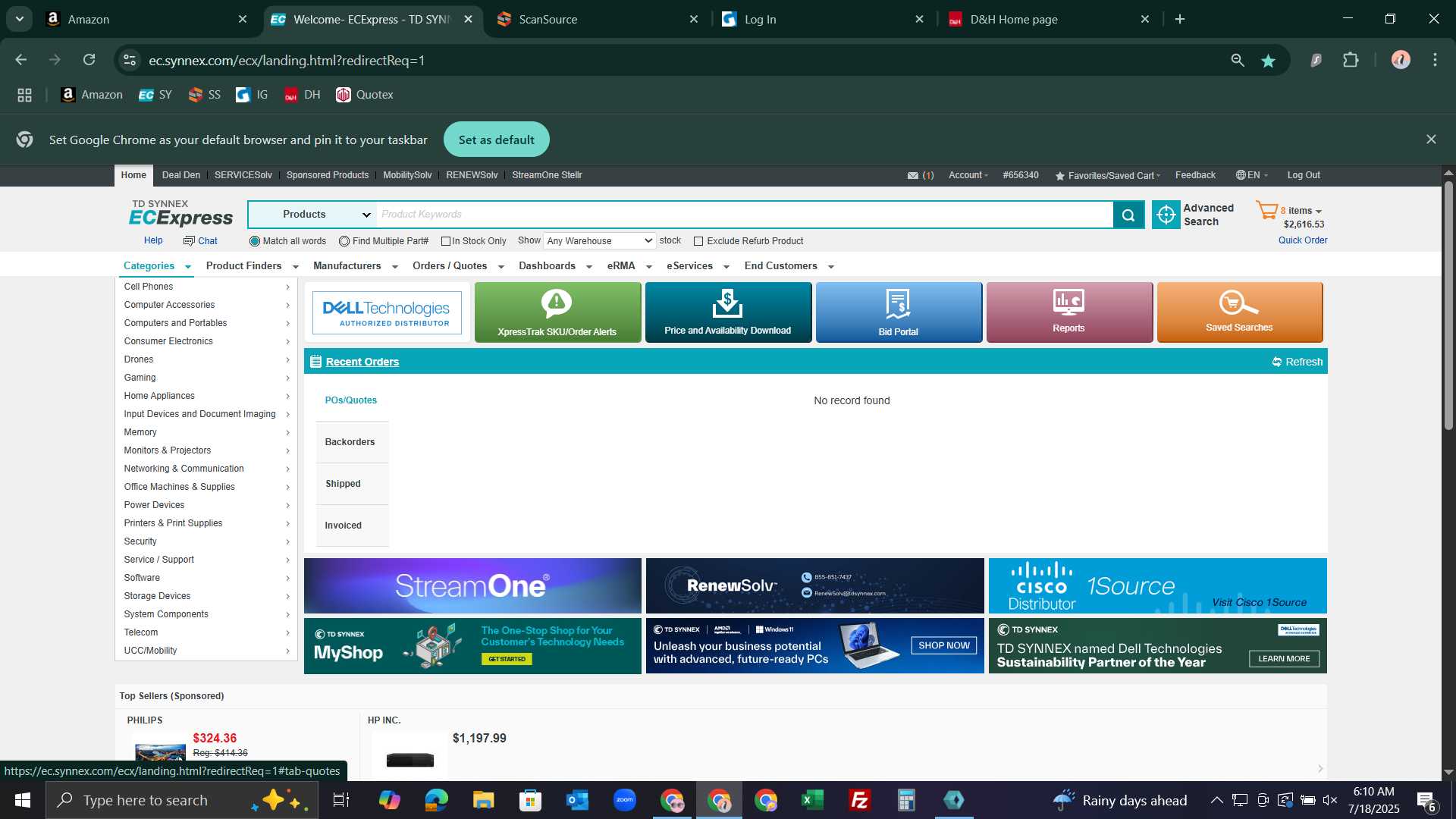Open the shopping cart icon
This screenshot has height=819, width=1456.
pos(1266,210)
